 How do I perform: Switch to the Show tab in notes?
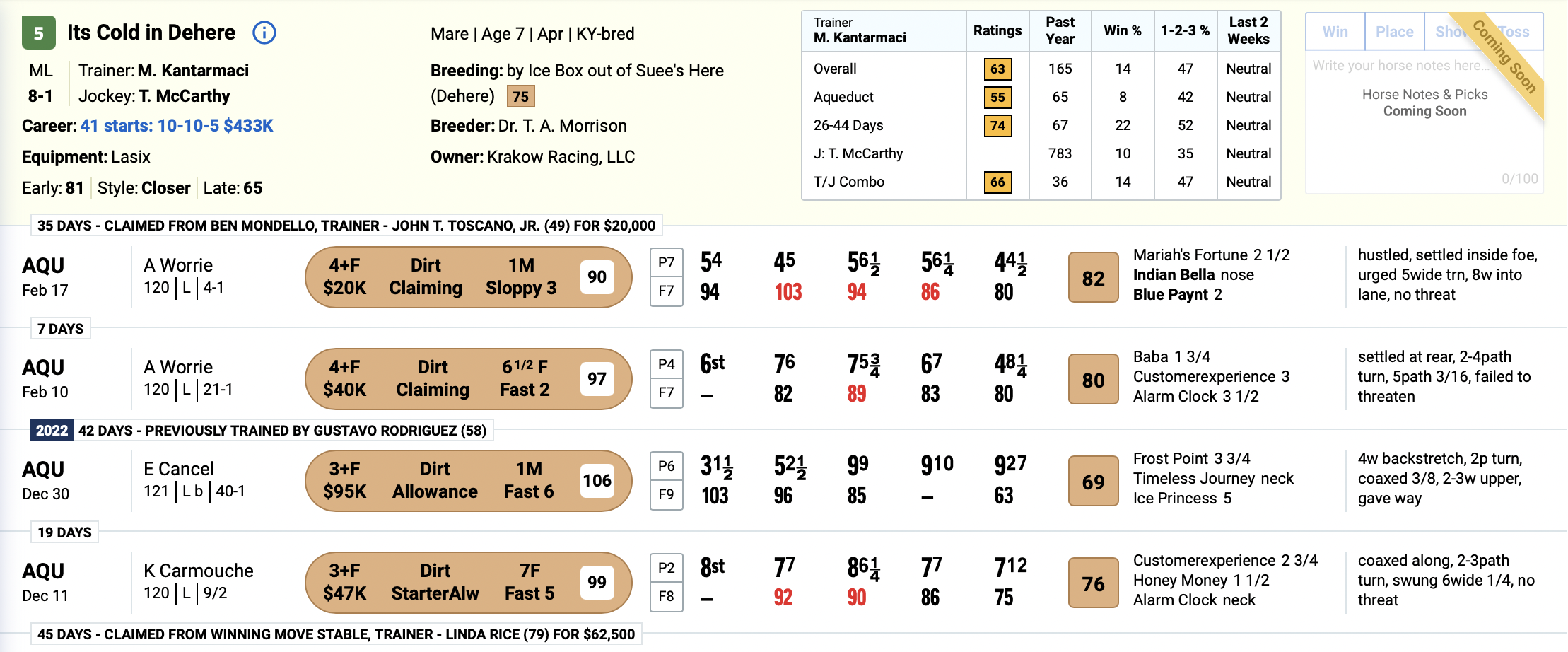(x=1451, y=32)
